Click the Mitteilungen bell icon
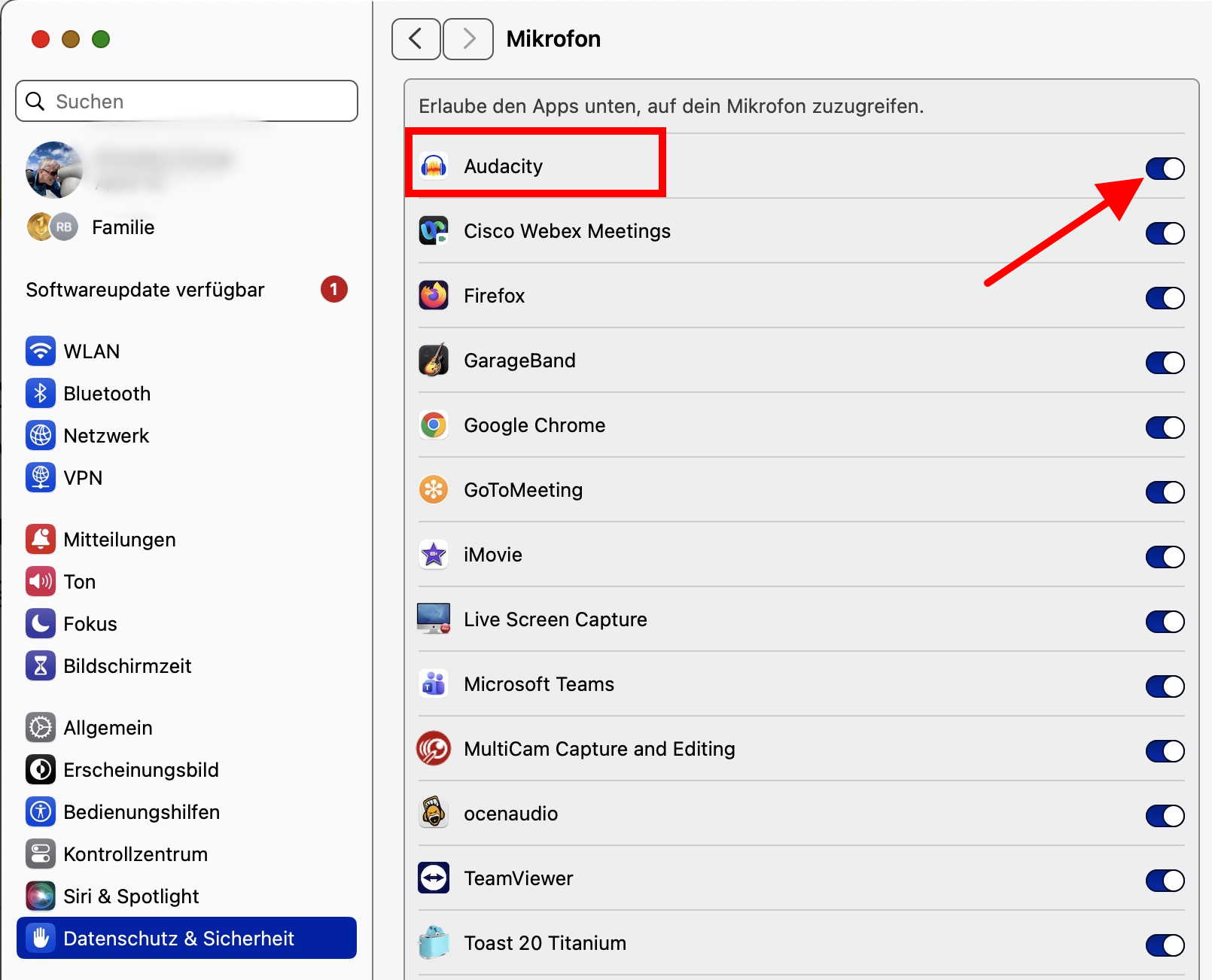This screenshot has height=980, width=1212. pos(41,539)
